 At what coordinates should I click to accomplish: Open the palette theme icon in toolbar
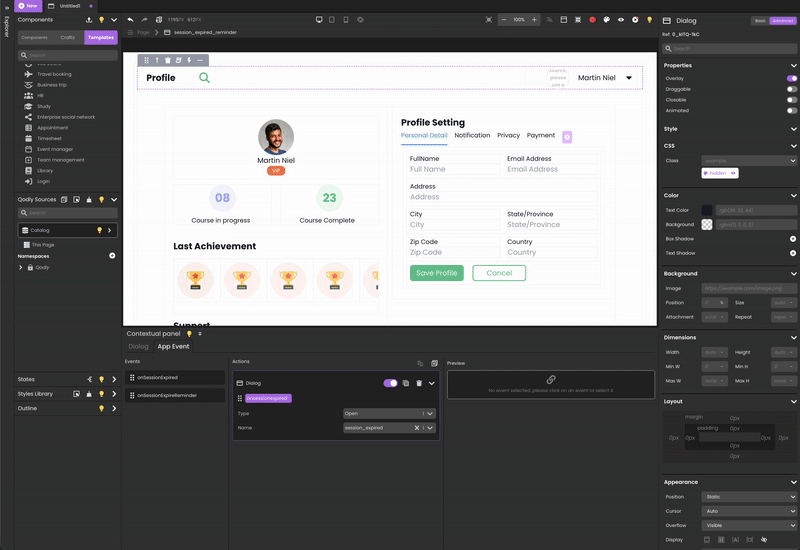point(606,19)
